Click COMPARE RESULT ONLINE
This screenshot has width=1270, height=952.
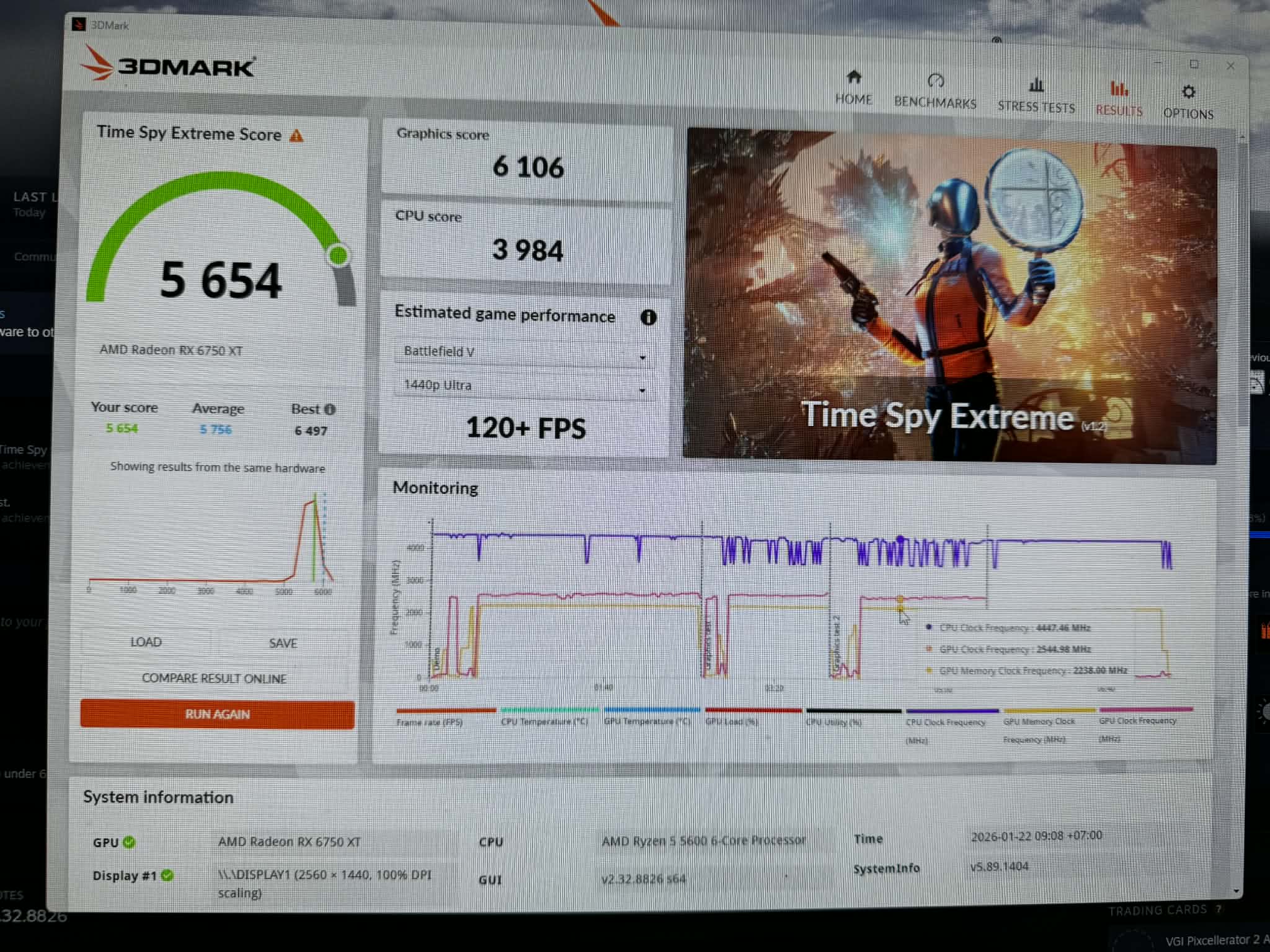pos(214,678)
